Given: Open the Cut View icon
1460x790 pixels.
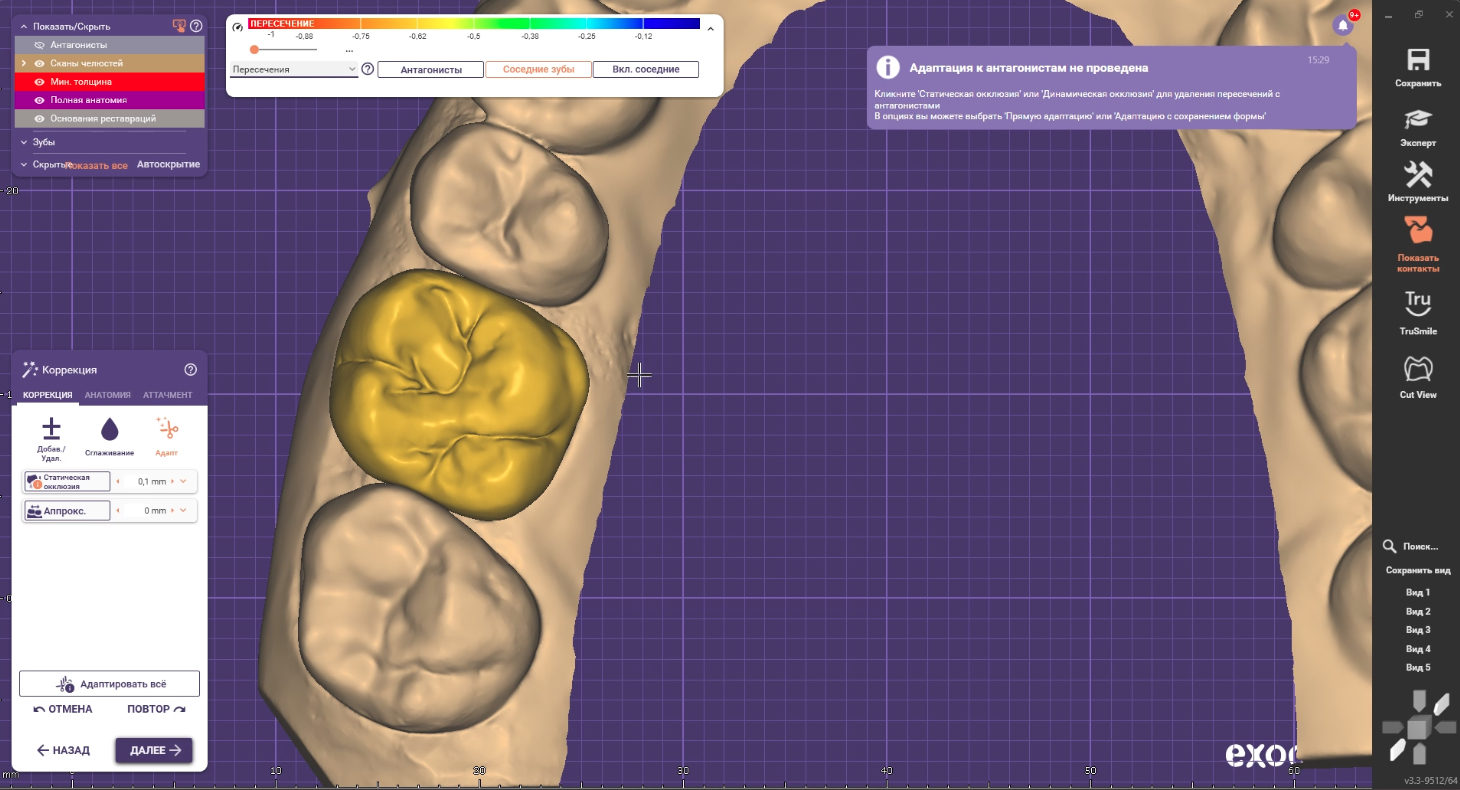Looking at the screenshot, I should (1418, 369).
